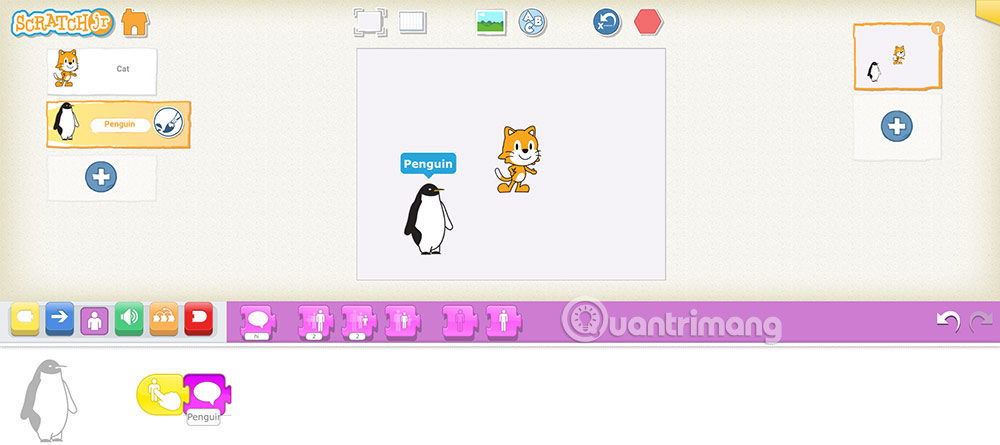Tap the Say block in the script
This screenshot has height=445, width=1000.
click(x=209, y=392)
